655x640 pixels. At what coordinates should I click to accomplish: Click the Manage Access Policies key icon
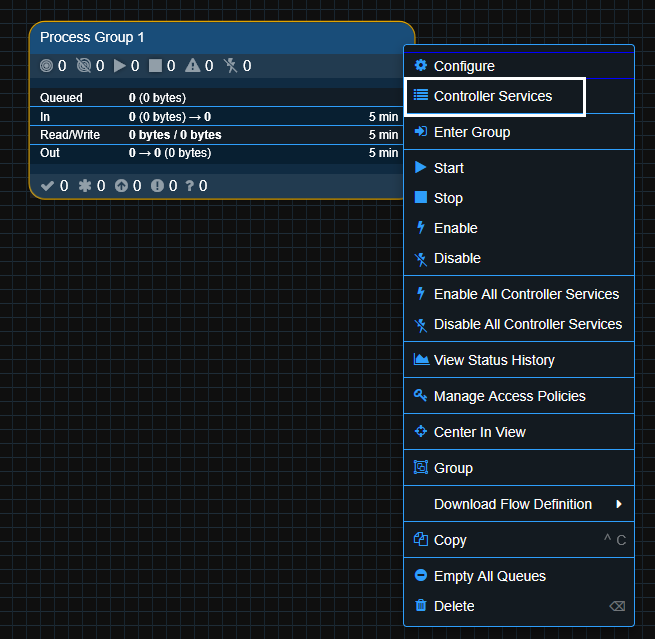(420, 395)
